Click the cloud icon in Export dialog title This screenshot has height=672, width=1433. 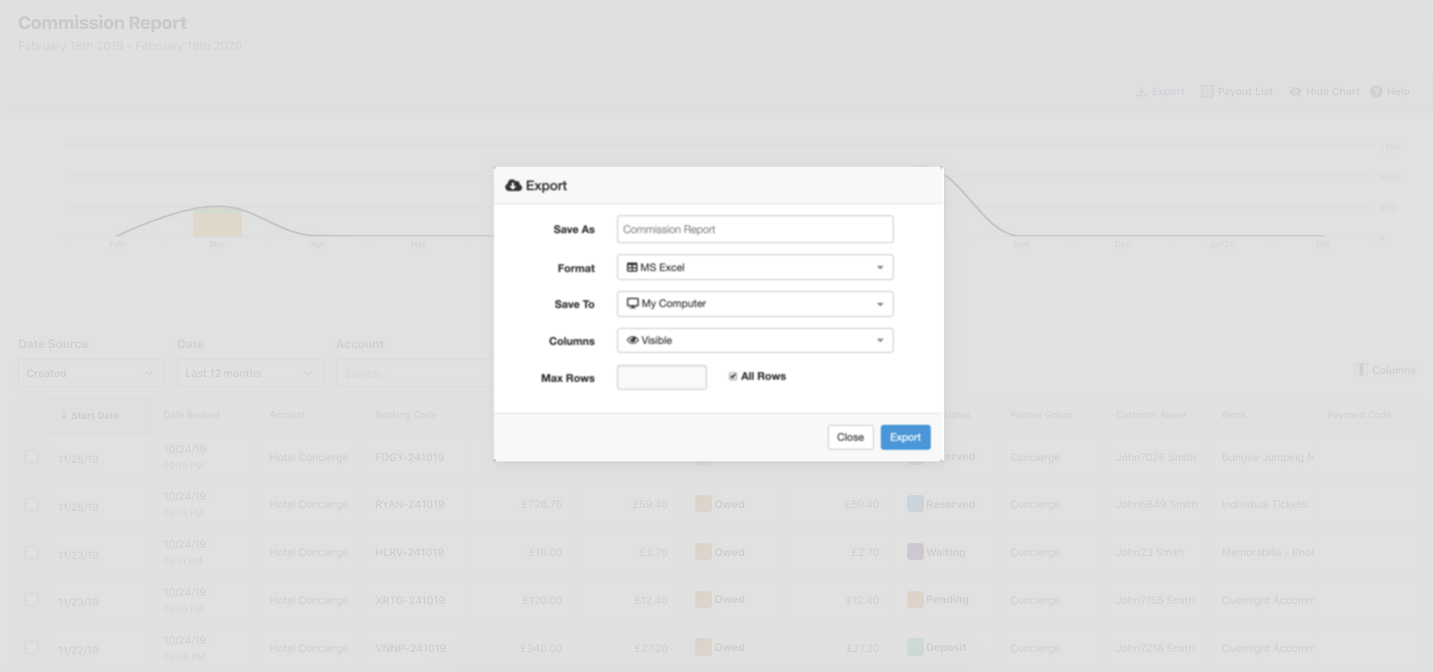[x=513, y=185]
